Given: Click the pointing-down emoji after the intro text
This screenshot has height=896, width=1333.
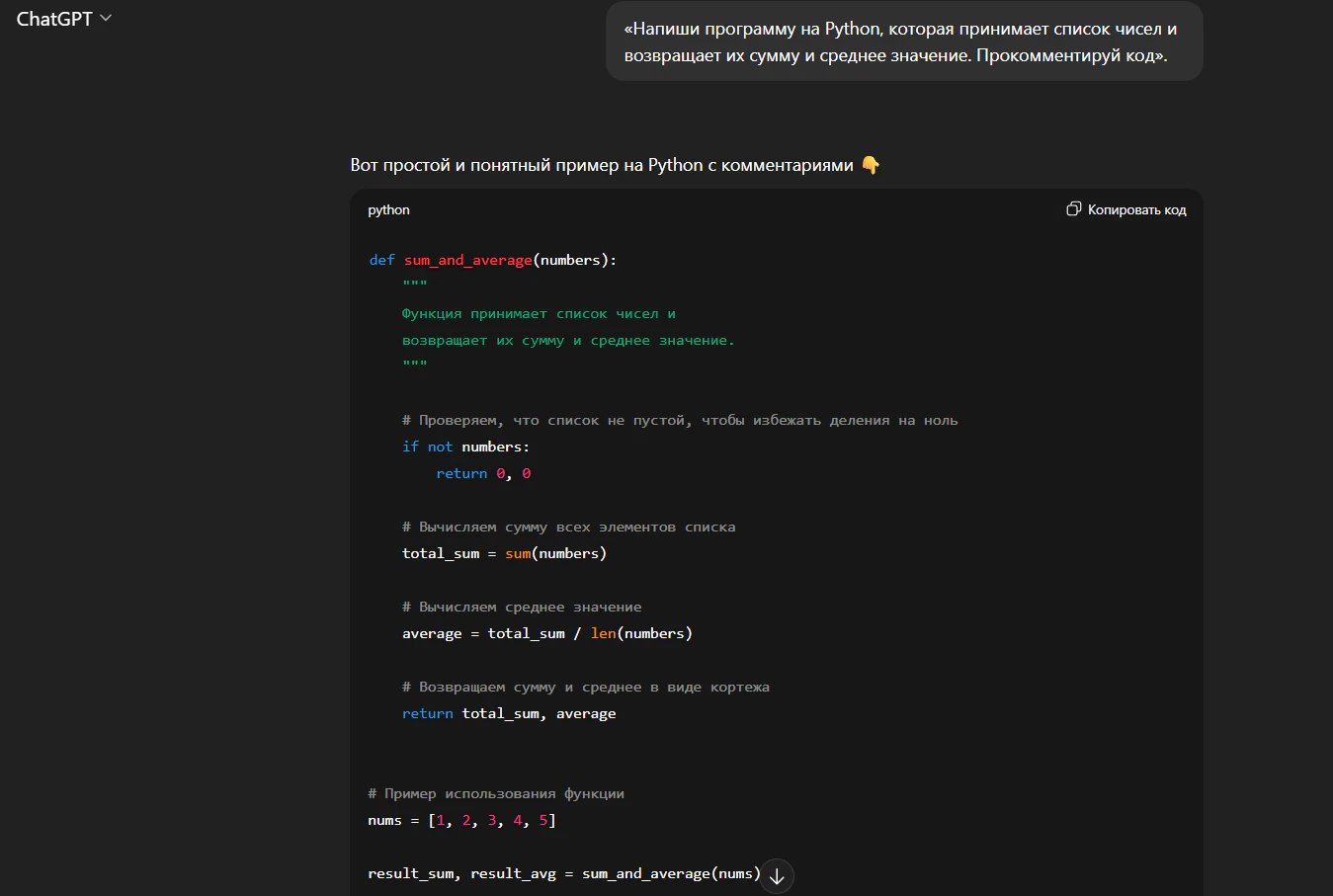Looking at the screenshot, I should pyautogui.click(x=870, y=165).
